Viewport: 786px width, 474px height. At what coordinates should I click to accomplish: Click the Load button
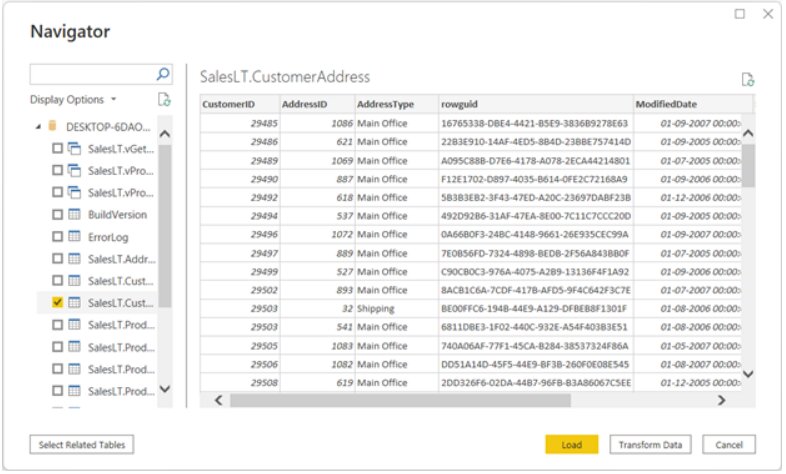click(x=571, y=444)
